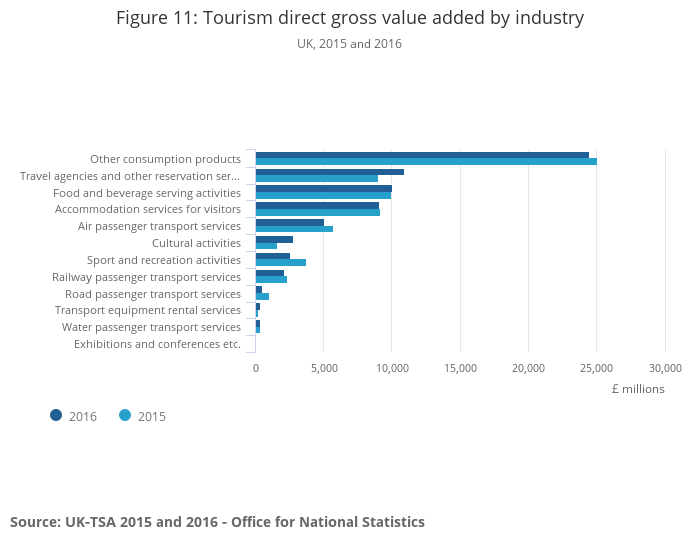This screenshot has height=549, width=700.
Task: Click the source text for UK-TSA
Action: tap(217, 522)
